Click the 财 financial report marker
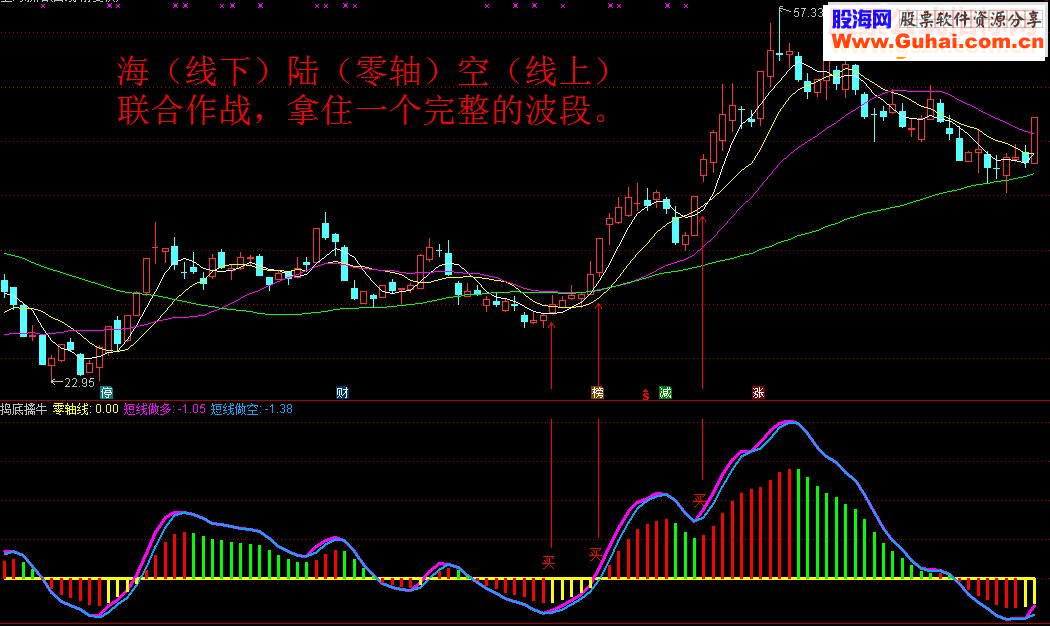Screen dimensions: 1050x626 point(342,393)
